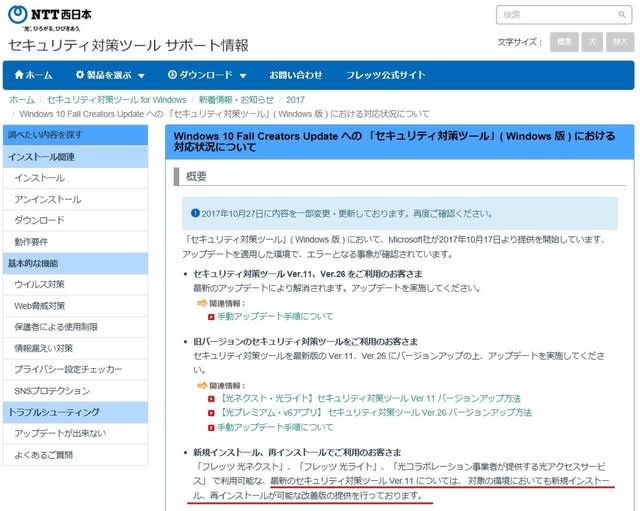This screenshot has height=511, width=640.
Task: Select プライバシー設定チェッカー sidebar item
Action: click(x=68, y=369)
